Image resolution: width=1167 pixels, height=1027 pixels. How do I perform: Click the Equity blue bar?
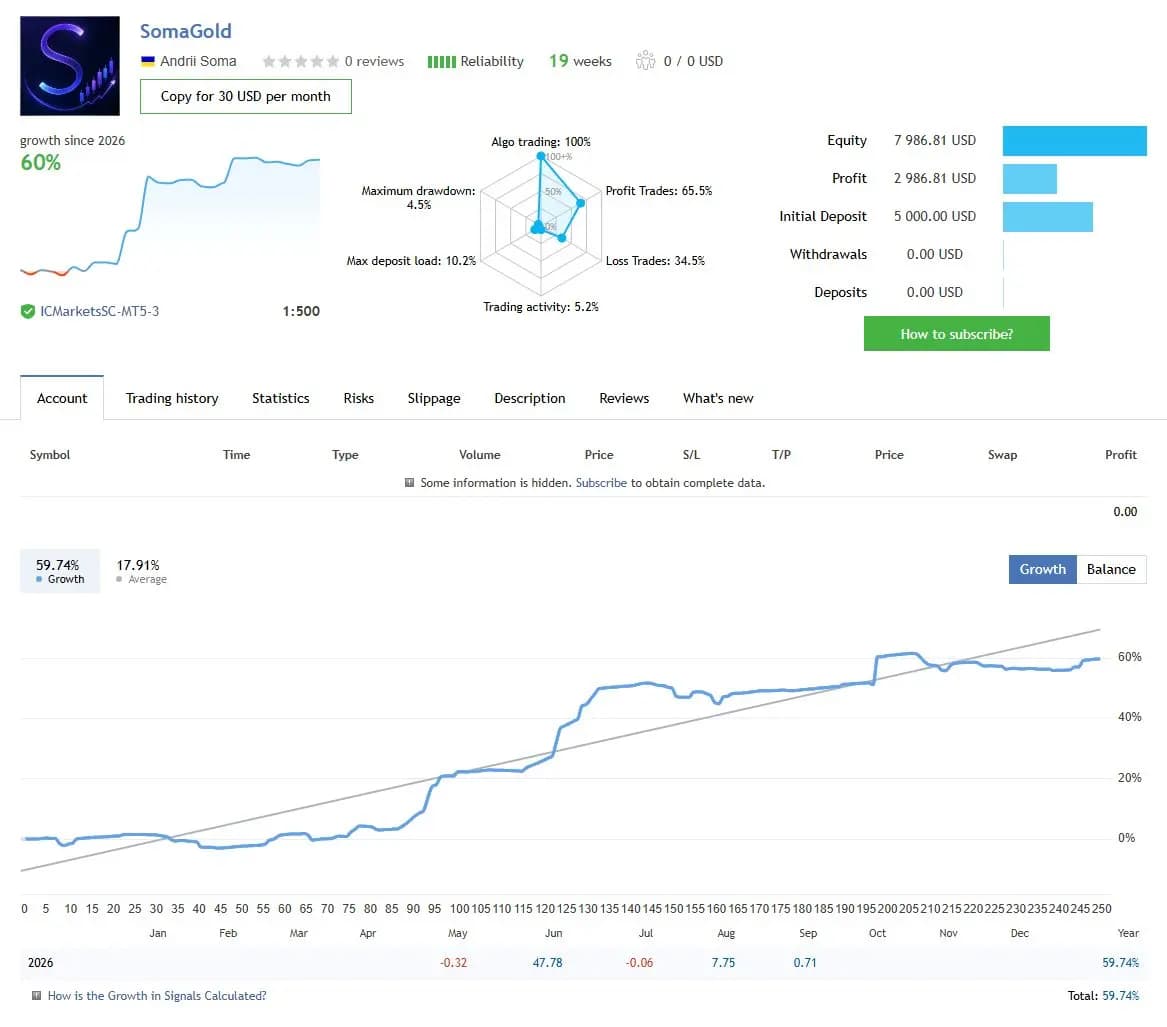click(1074, 141)
